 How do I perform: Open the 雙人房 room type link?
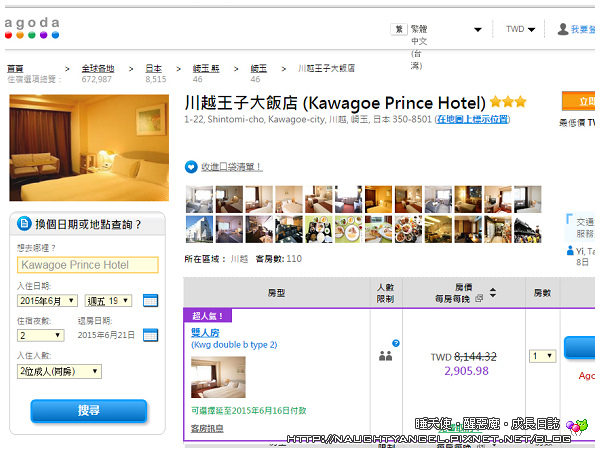(205, 332)
